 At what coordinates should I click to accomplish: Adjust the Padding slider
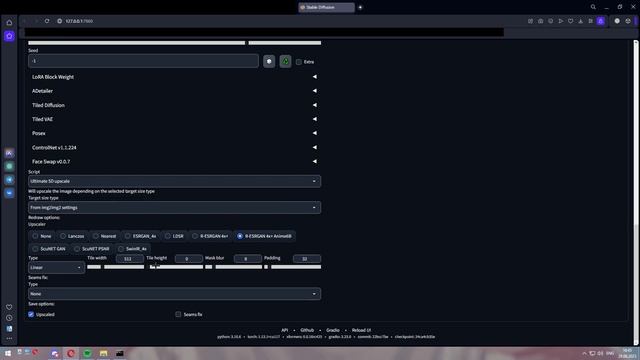pyautogui.click(x=292, y=267)
